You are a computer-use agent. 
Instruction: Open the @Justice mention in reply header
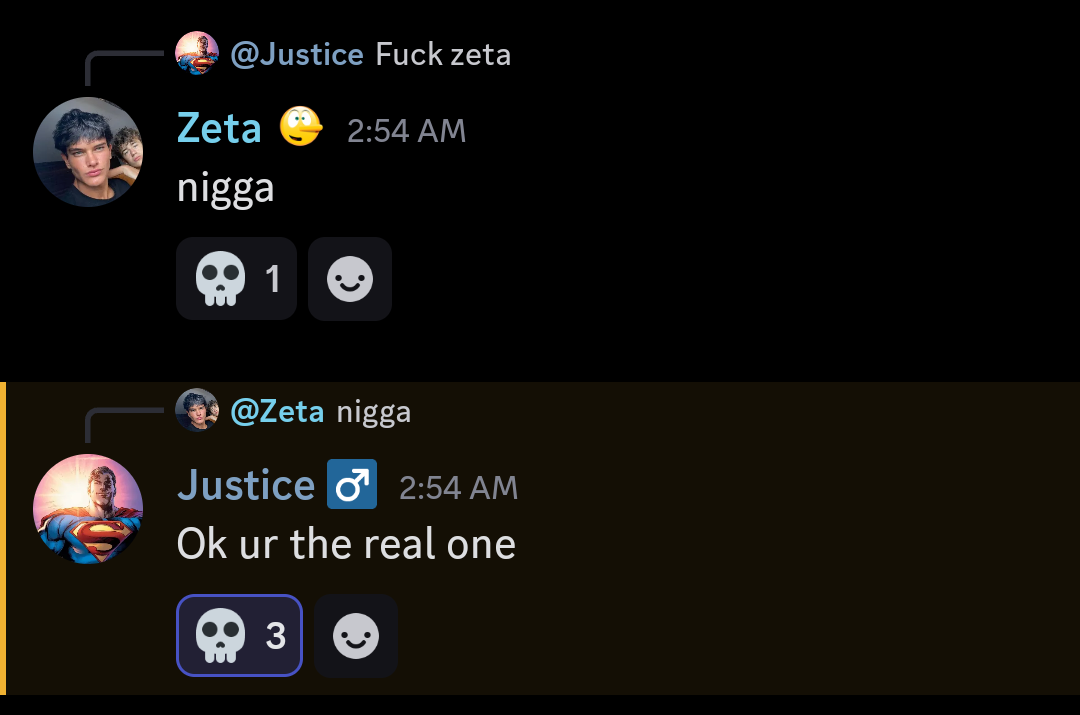click(297, 54)
